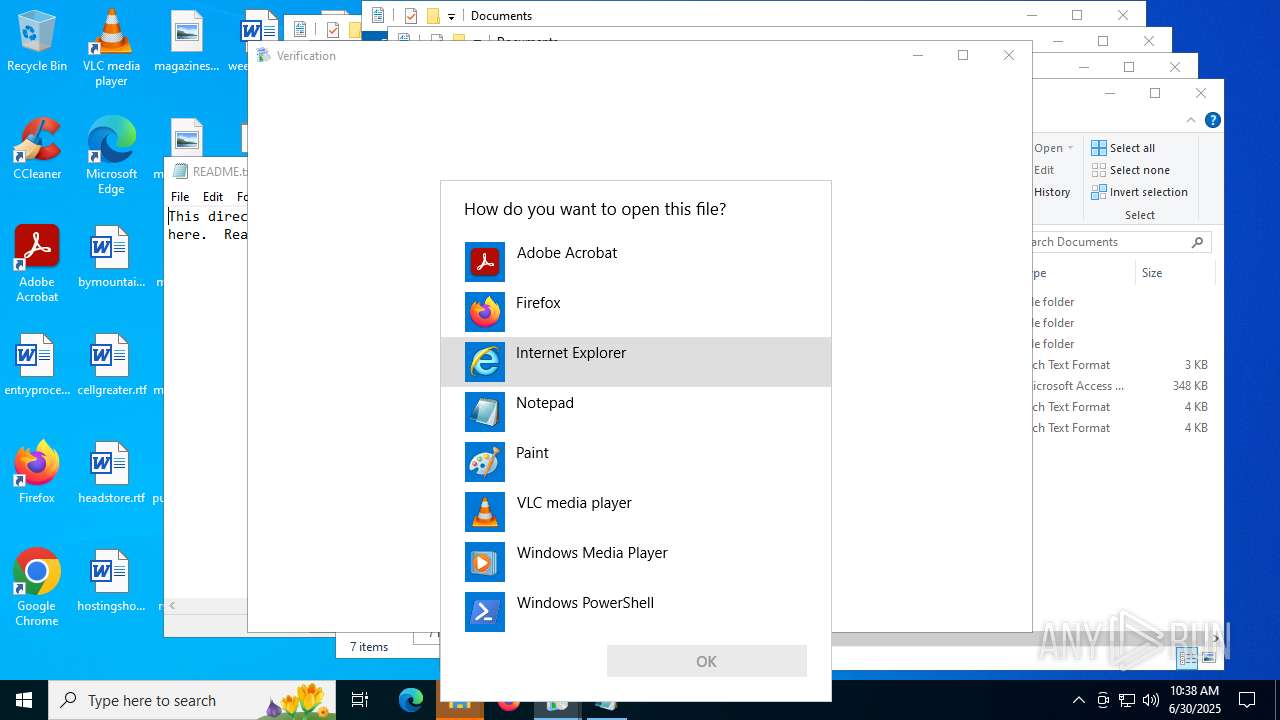Screen dimensions: 1280x720
Task: Open the File menu in Notepad
Action: click(180, 197)
